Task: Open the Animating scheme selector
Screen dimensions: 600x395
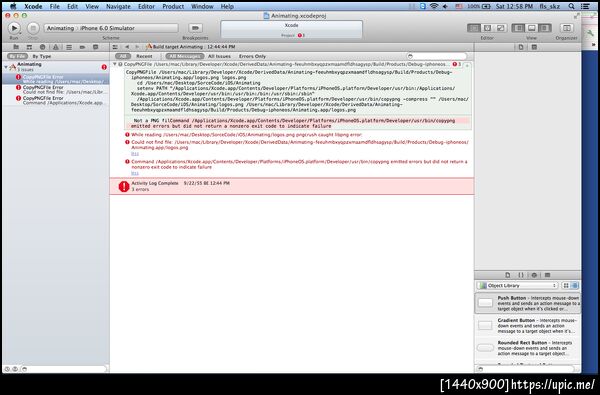Action: (111, 28)
